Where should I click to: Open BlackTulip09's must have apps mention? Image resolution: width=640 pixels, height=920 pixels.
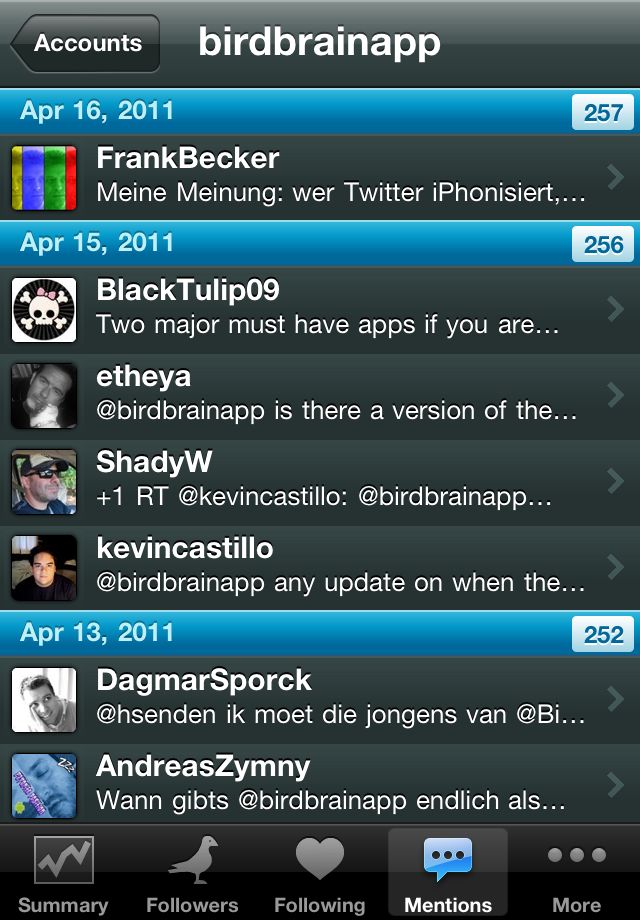coord(320,310)
